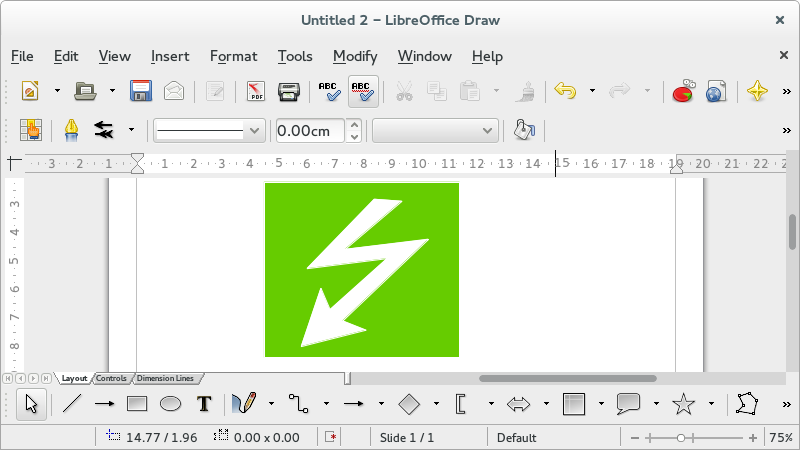Open the Insert menu

[x=170, y=56]
